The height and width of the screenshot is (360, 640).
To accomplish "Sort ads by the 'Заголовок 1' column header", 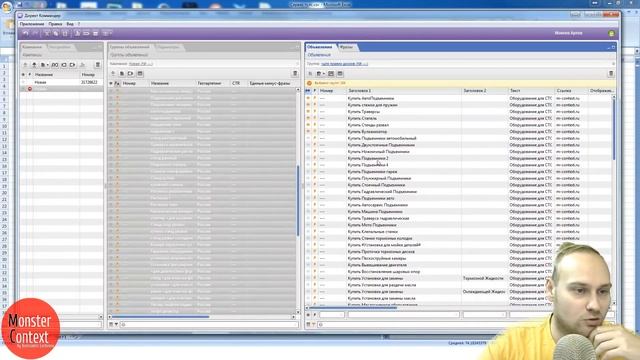I will tap(404, 91).
